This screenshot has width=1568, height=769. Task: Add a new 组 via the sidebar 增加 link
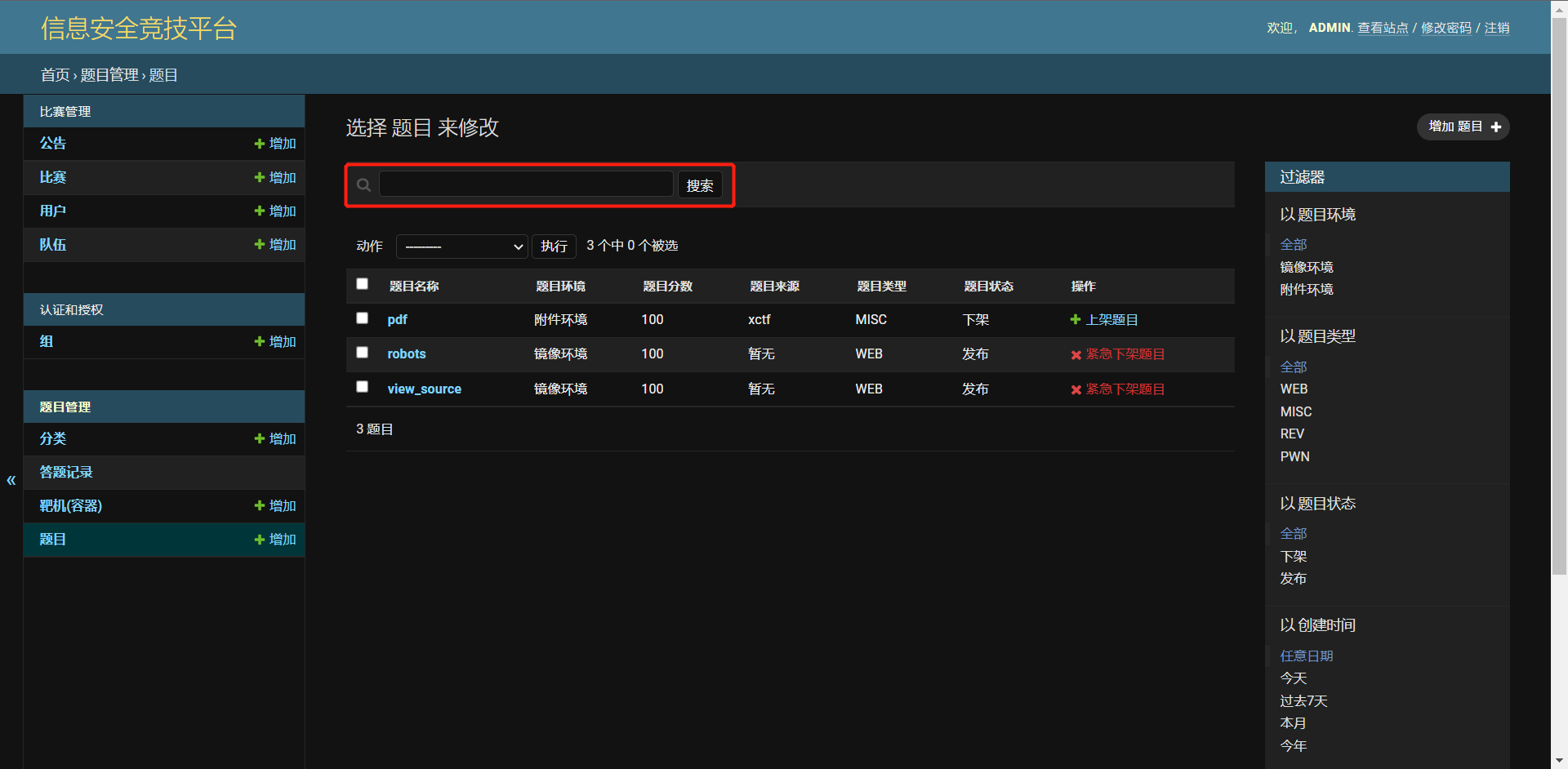click(x=275, y=341)
